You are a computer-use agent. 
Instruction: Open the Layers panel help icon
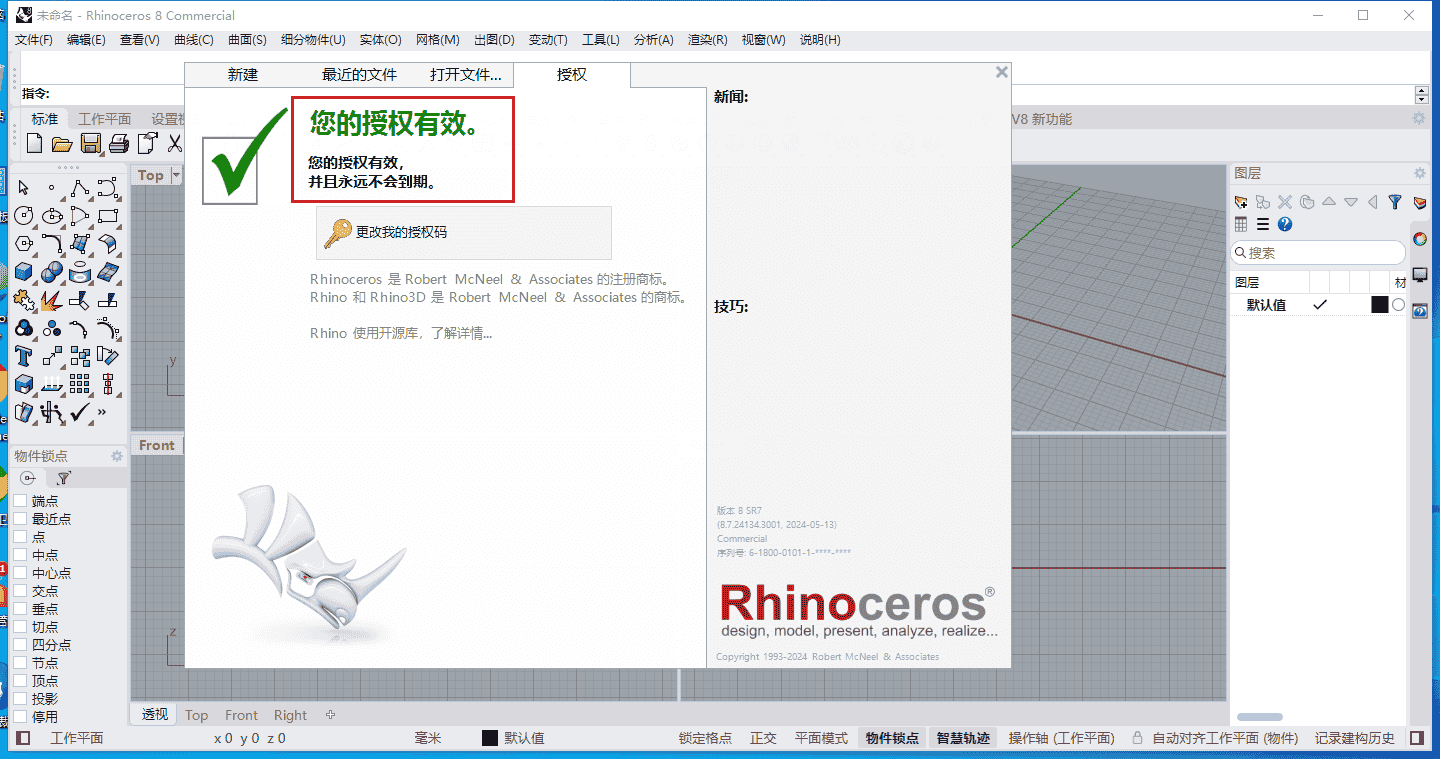pyautogui.click(x=1285, y=224)
